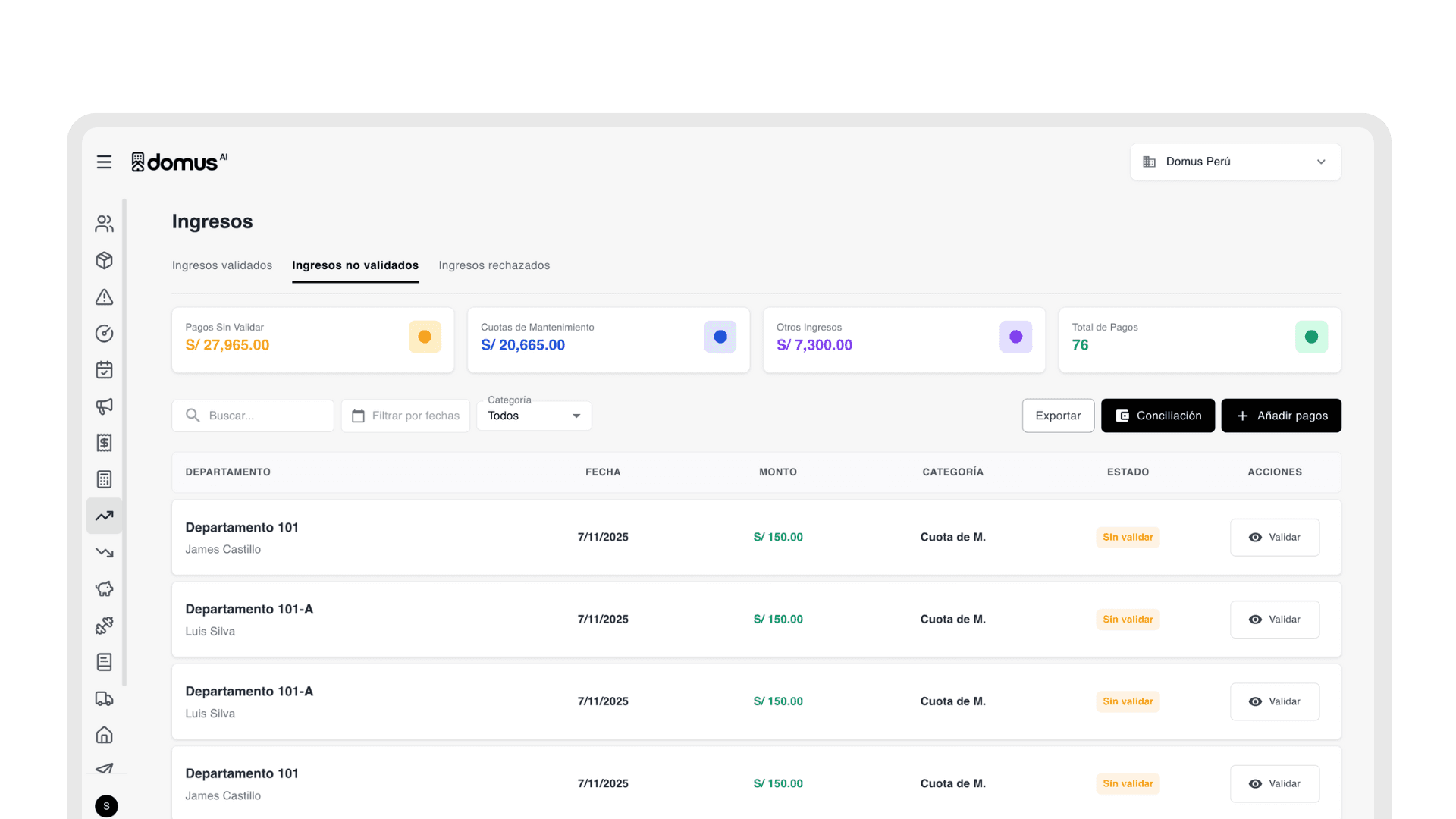
Task: Click the Añadir pagos button
Action: (x=1280, y=416)
